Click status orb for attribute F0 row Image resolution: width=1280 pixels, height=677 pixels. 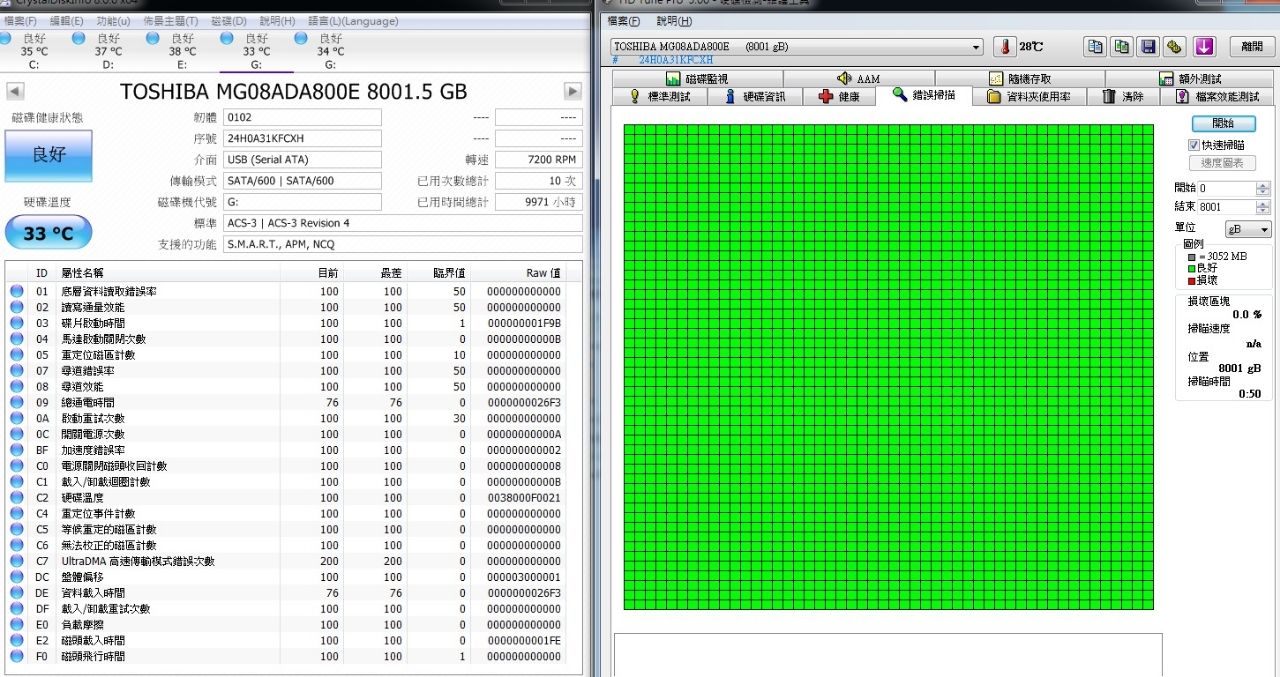click(17, 657)
